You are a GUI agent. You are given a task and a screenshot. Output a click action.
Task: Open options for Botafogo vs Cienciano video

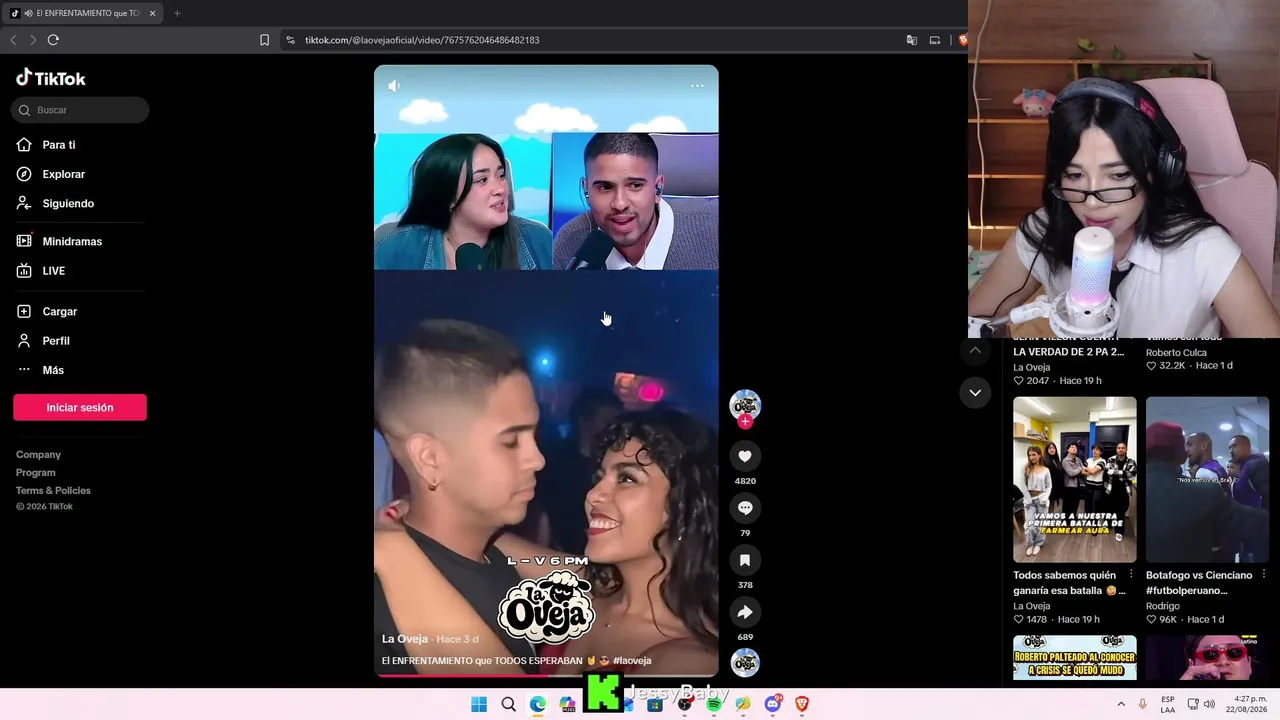(1264, 575)
